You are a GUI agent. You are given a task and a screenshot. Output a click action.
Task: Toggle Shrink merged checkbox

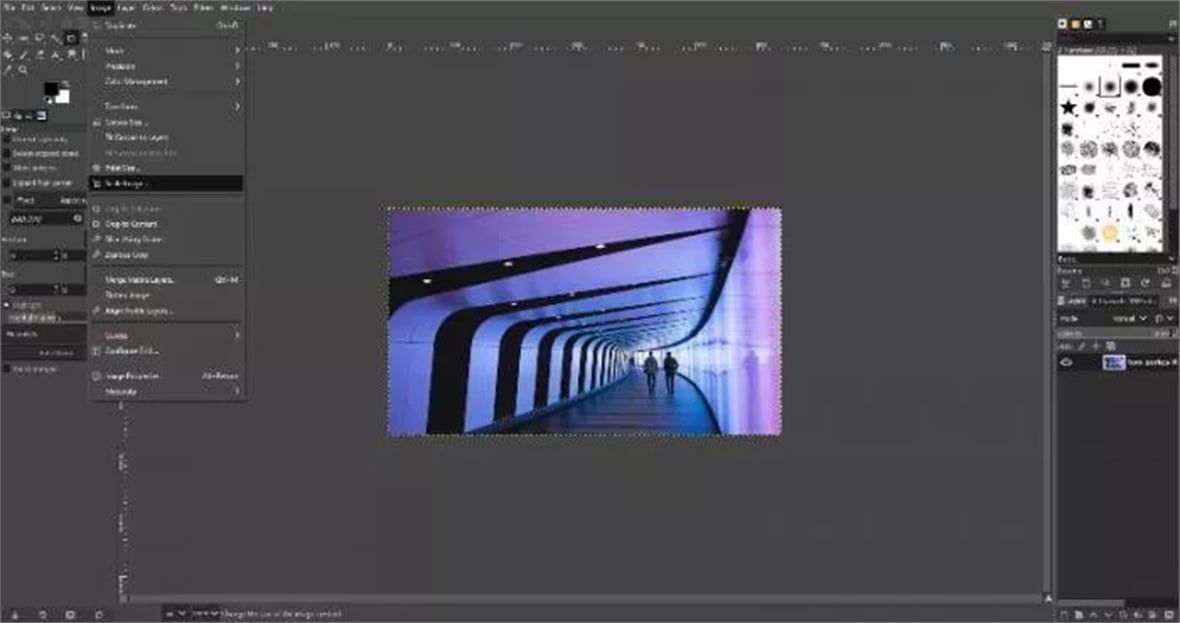tap(8, 369)
